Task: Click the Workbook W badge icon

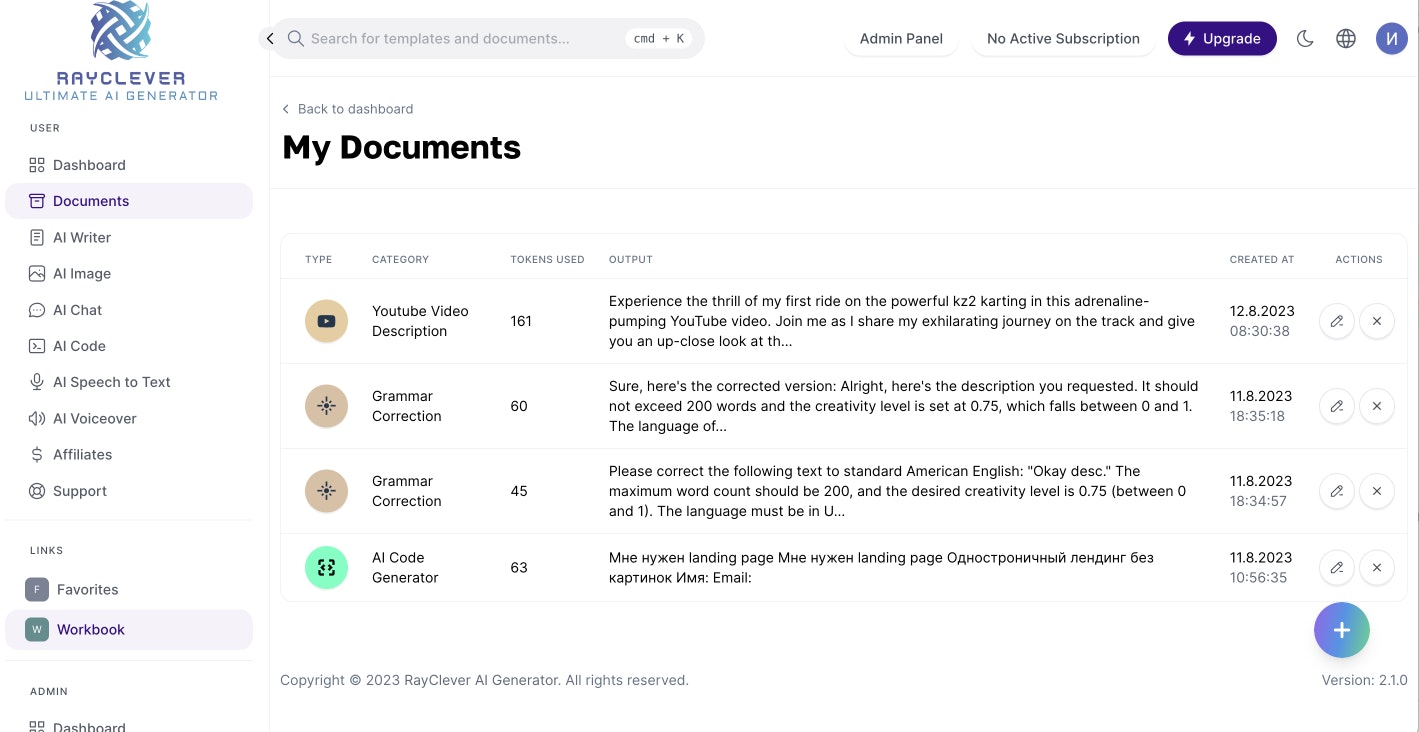Action: point(37,629)
